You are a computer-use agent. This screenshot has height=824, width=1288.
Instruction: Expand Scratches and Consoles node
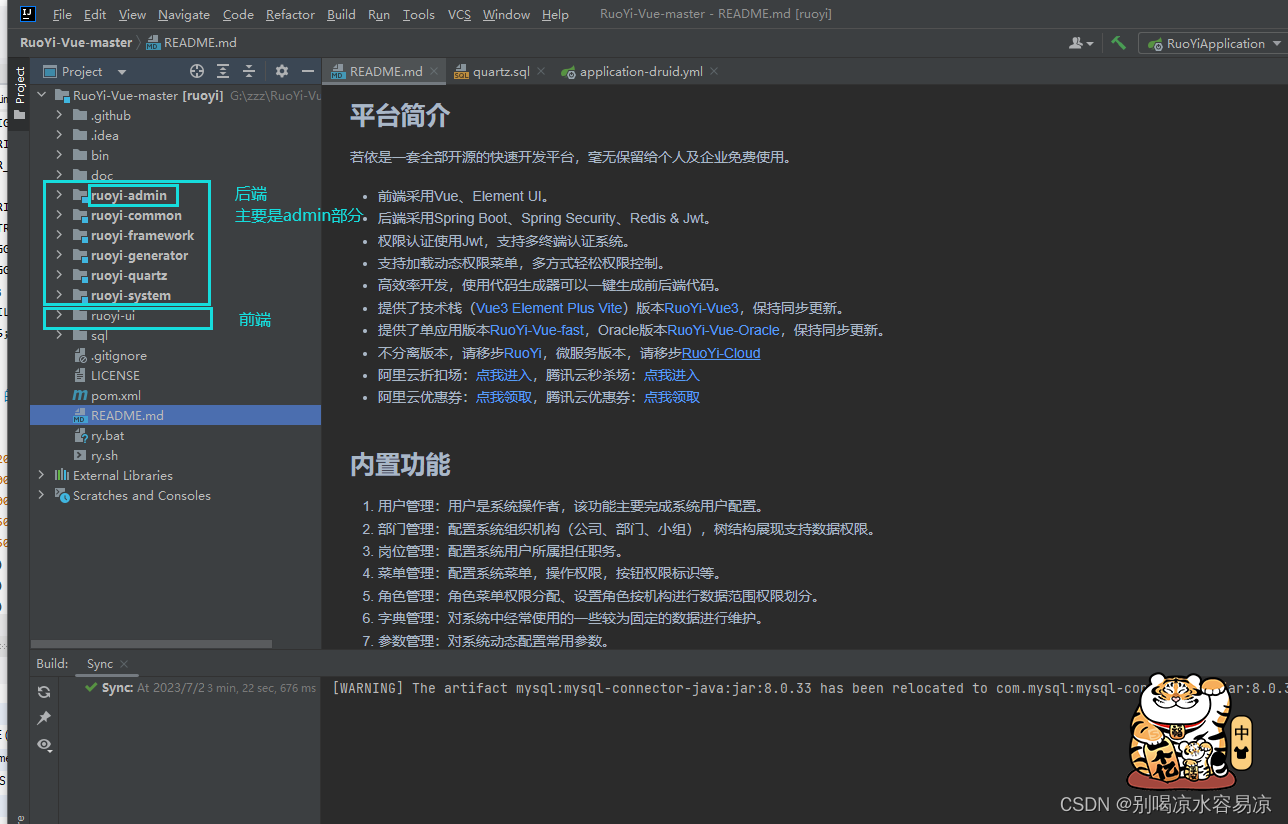pyautogui.click(x=42, y=495)
